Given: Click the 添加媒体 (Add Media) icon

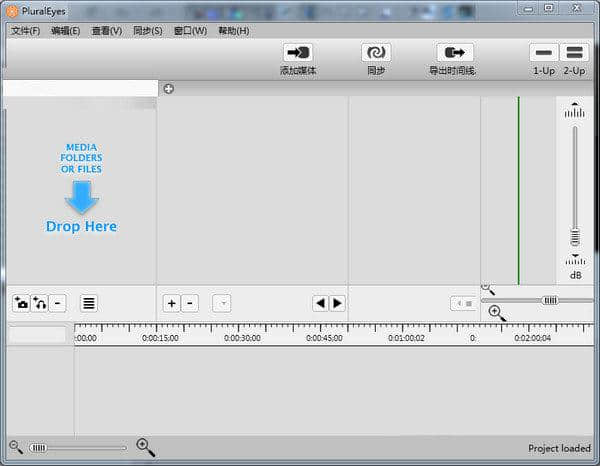Looking at the screenshot, I should (298, 53).
